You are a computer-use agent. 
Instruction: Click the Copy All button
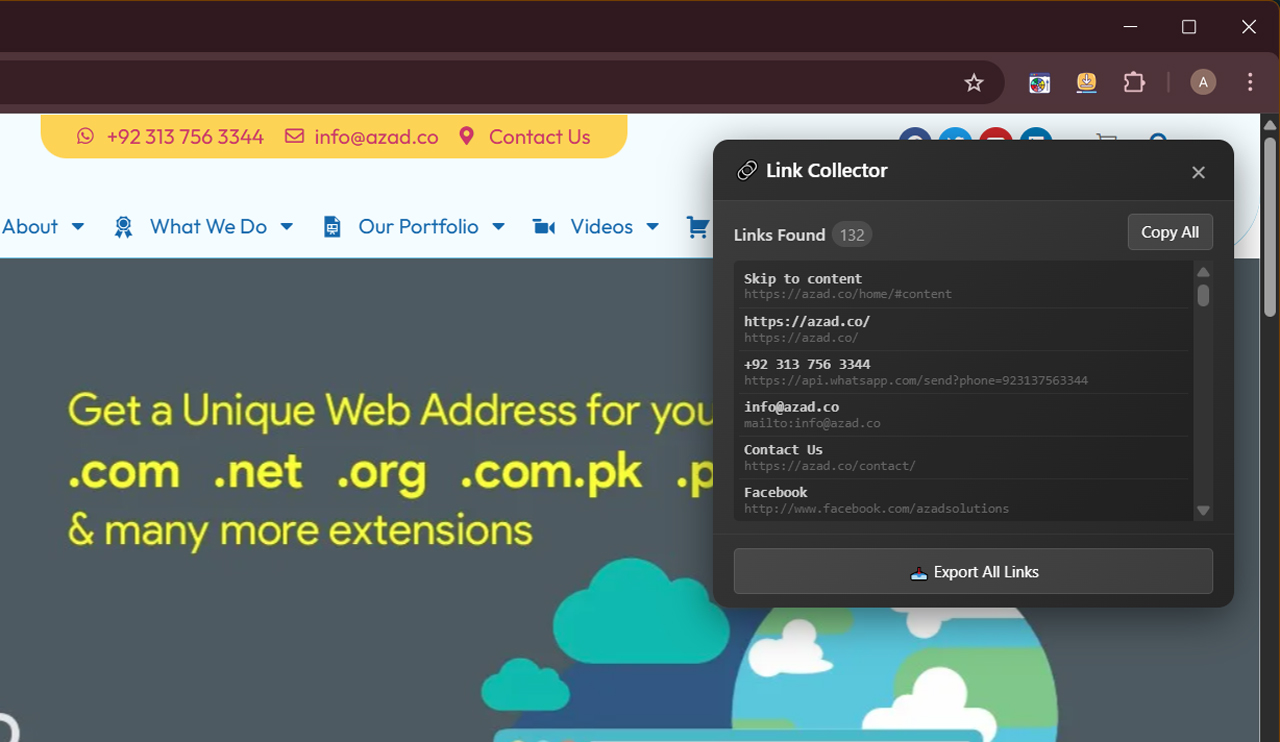(1170, 232)
